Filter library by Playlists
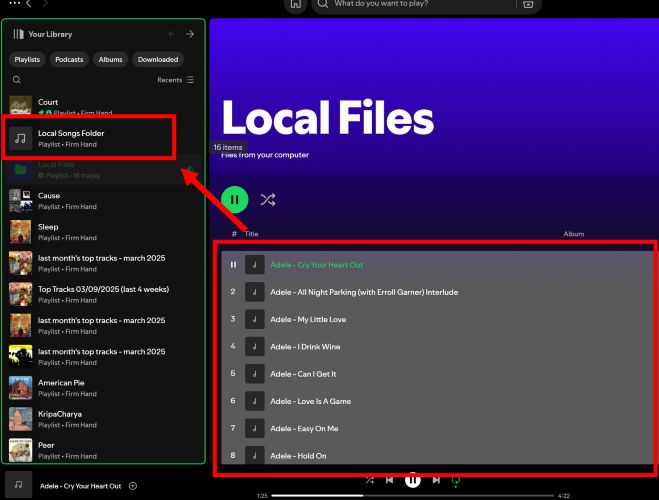The width and height of the screenshot is (659, 500). tap(27, 60)
